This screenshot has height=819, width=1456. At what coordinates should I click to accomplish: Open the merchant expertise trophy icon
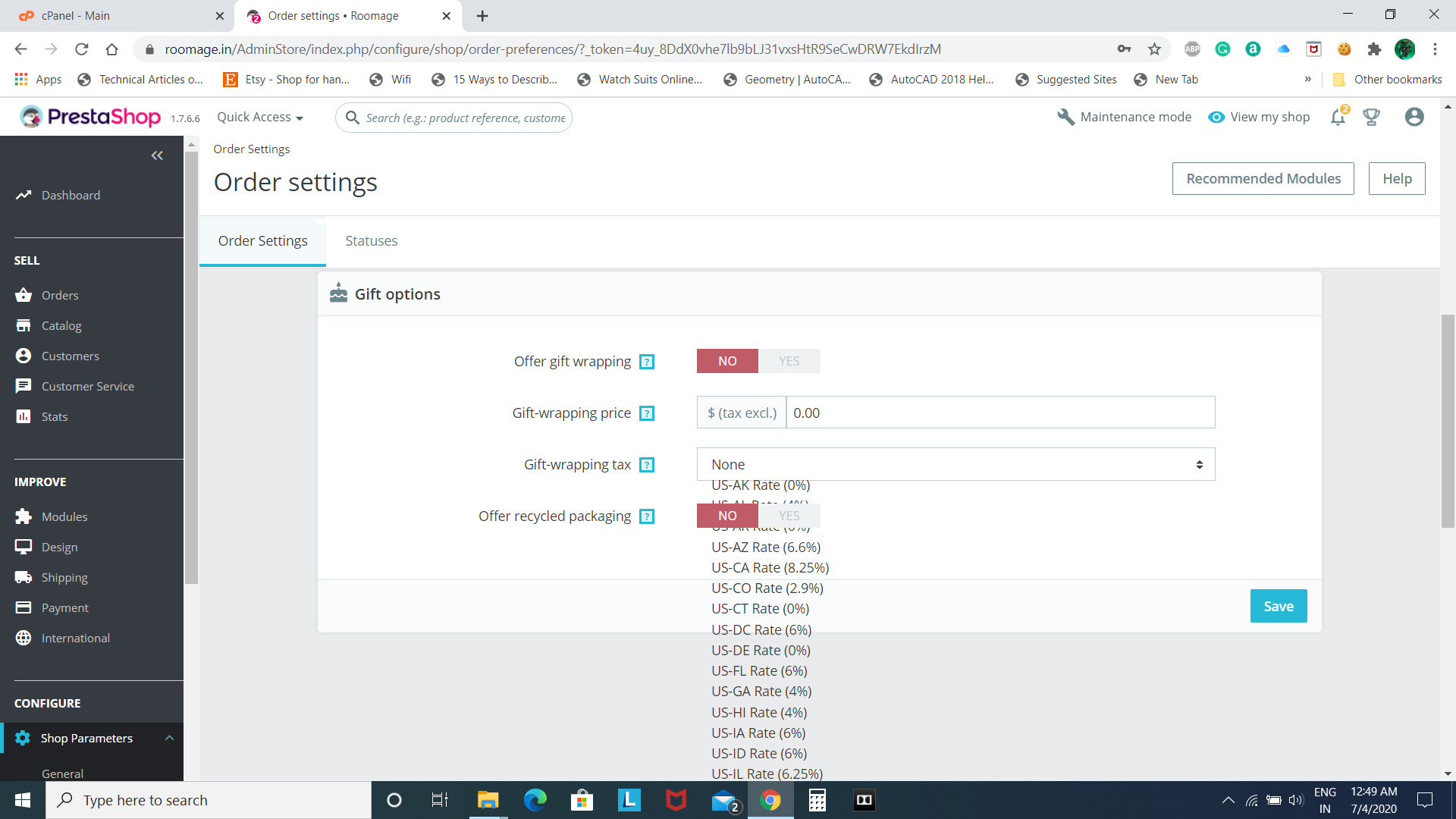tap(1371, 118)
